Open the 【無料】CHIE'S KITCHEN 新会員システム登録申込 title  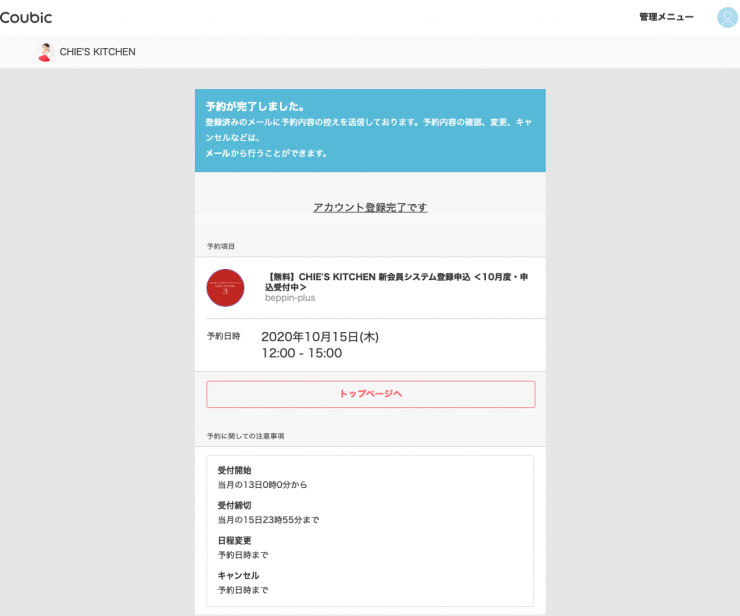[396, 282]
